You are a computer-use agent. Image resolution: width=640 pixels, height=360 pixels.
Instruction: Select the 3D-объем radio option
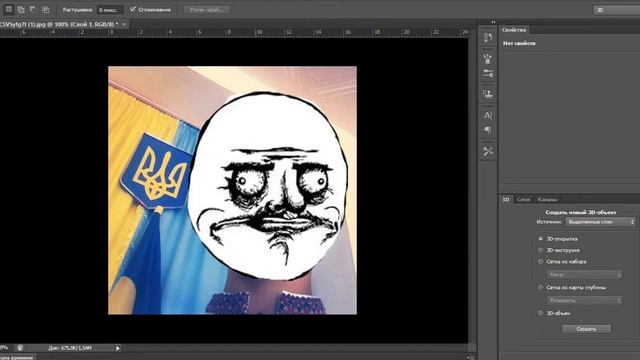click(x=540, y=313)
